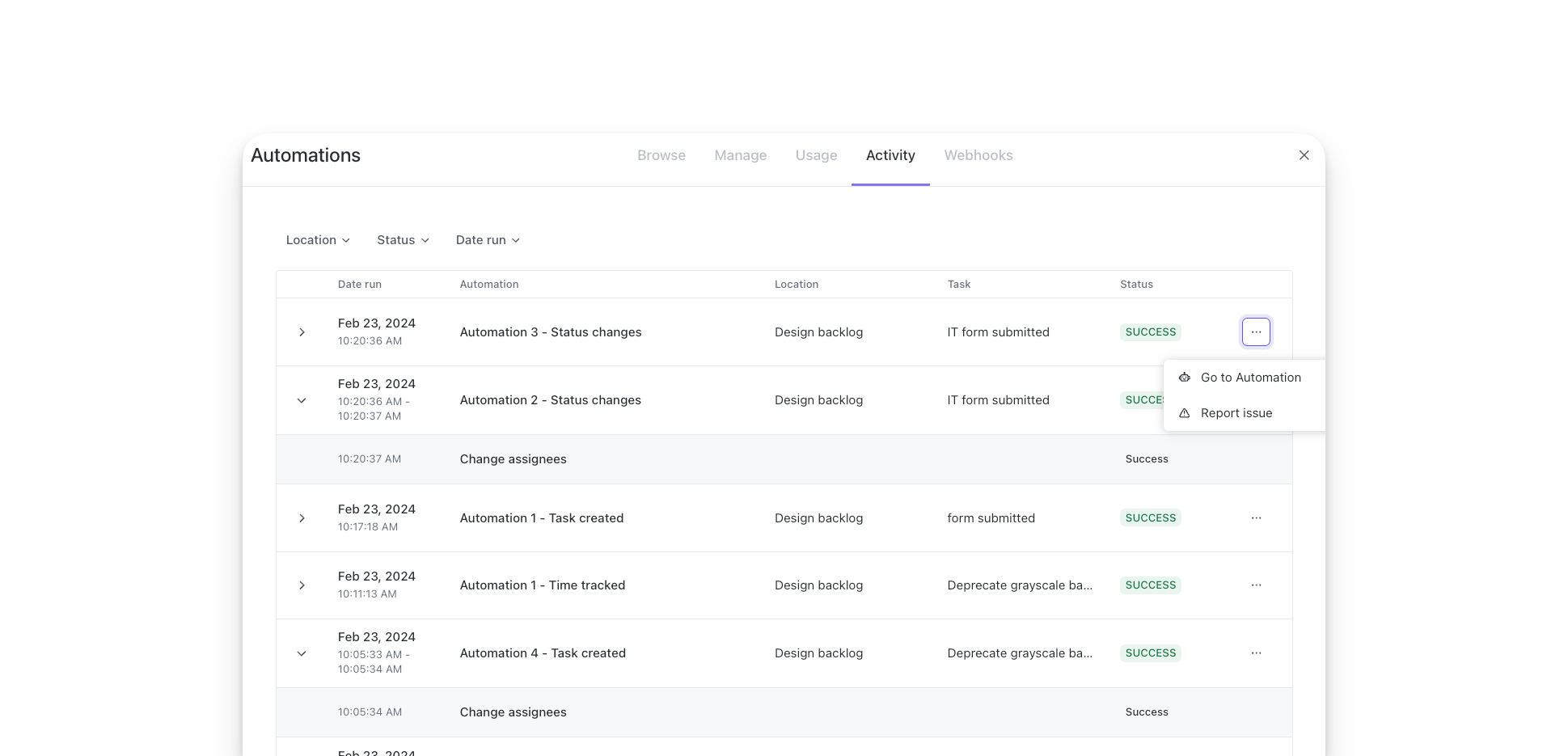Viewport: 1568px width, 756px height.
Task: Open ellipsis menu on Automation 4 - Task created
Action: click(1255, 653)
